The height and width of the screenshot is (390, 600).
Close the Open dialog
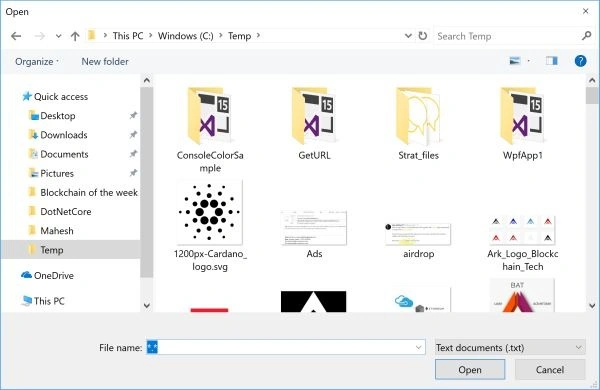click(585, 11)
